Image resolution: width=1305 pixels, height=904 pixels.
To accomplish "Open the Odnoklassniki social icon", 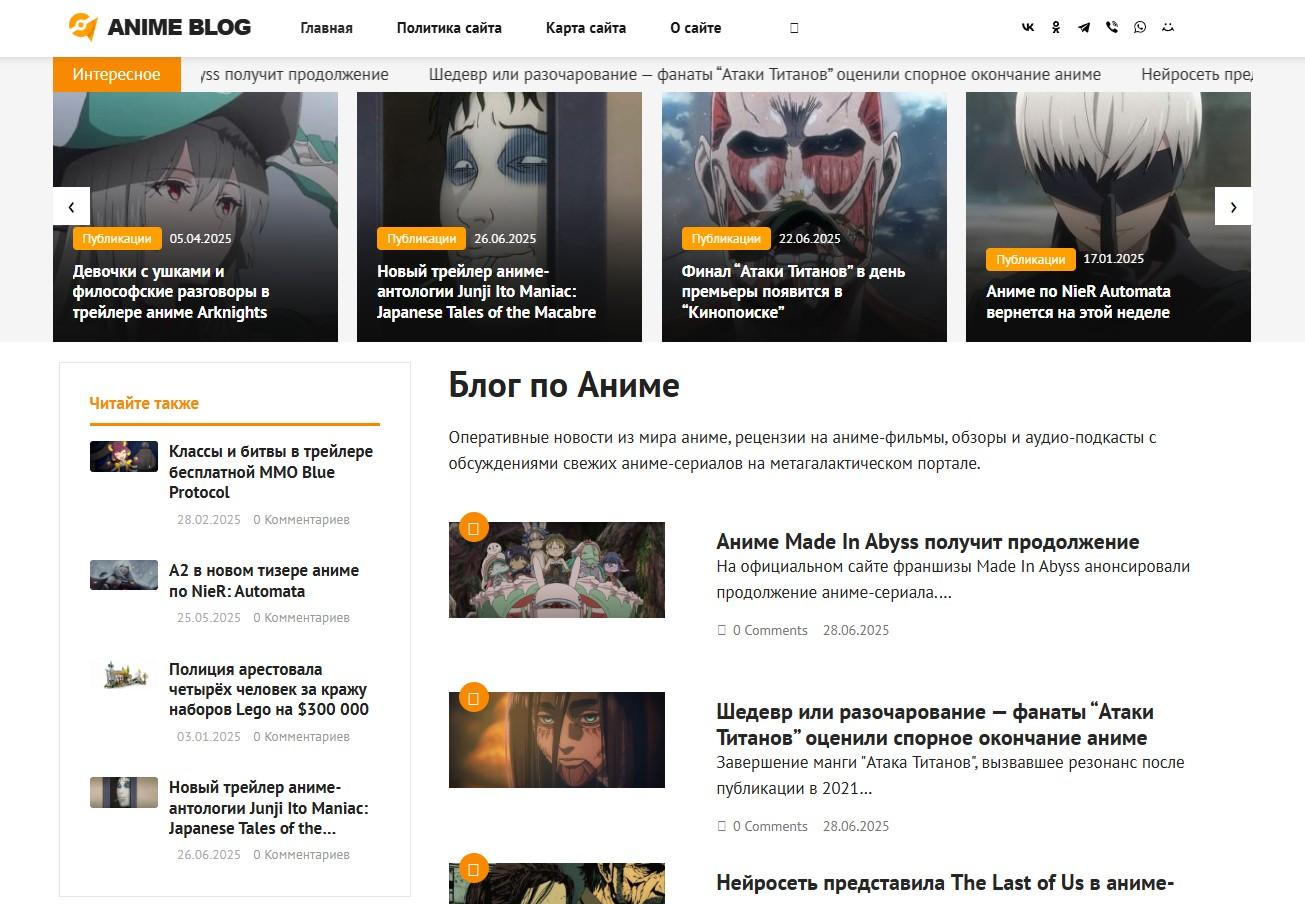I will 1056,28.
